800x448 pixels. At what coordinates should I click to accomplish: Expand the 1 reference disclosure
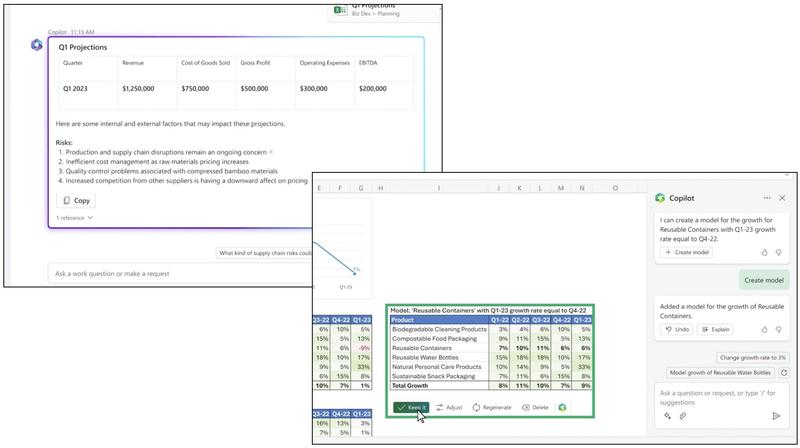[x=74, y=218]
